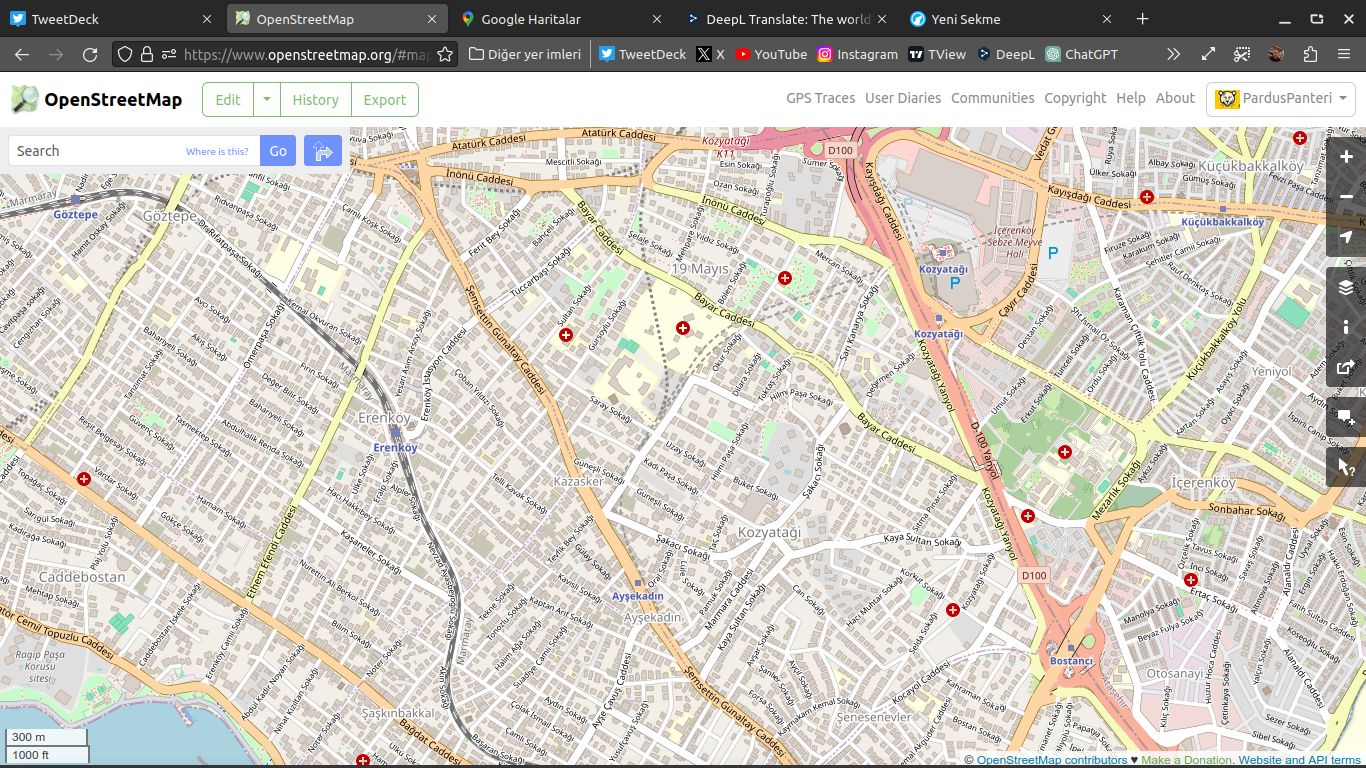Click the Make a Donation link

[1187, 760]
